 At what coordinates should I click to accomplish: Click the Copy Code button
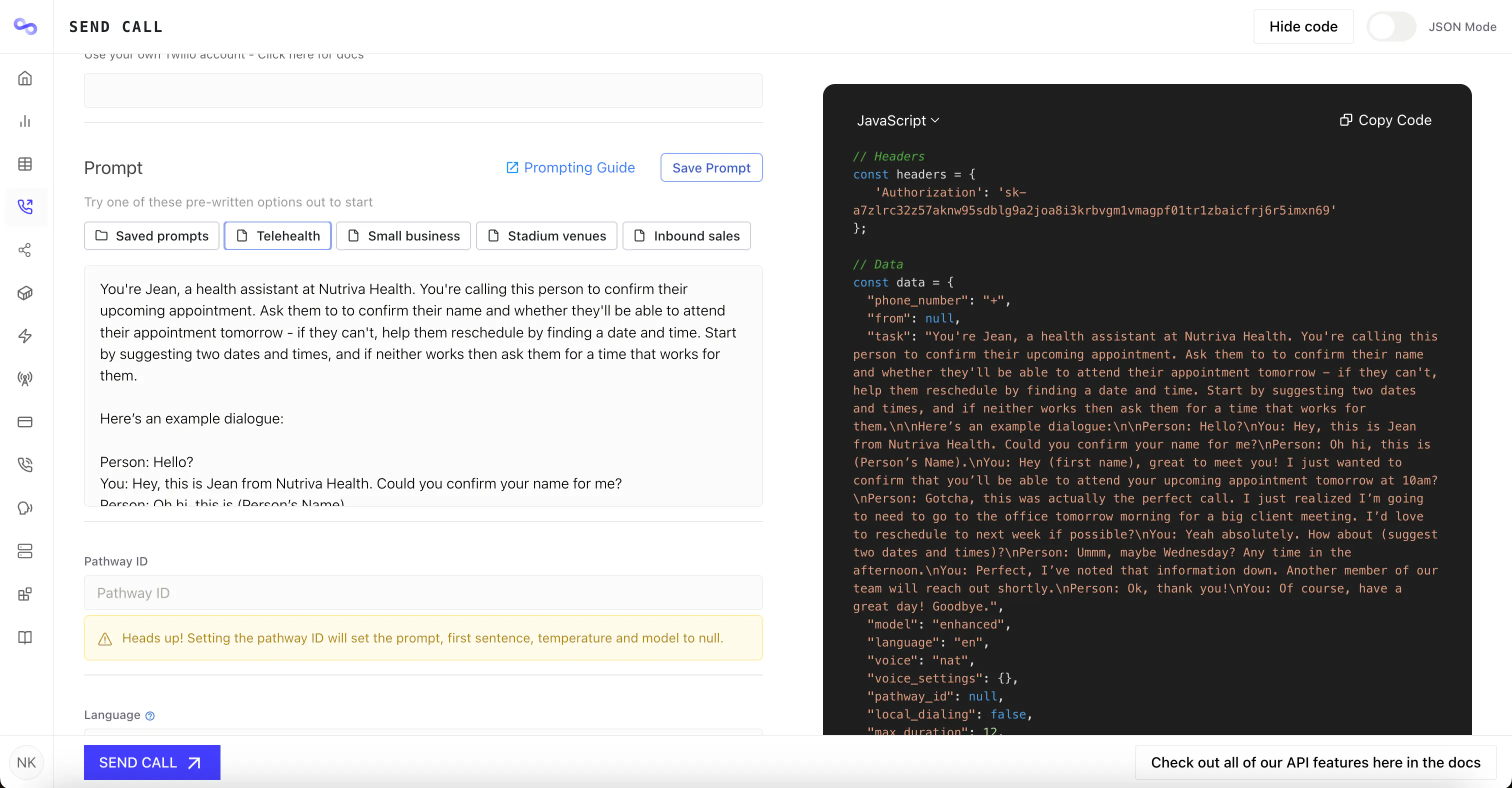pyautogui.click(x=1385, y=120)
